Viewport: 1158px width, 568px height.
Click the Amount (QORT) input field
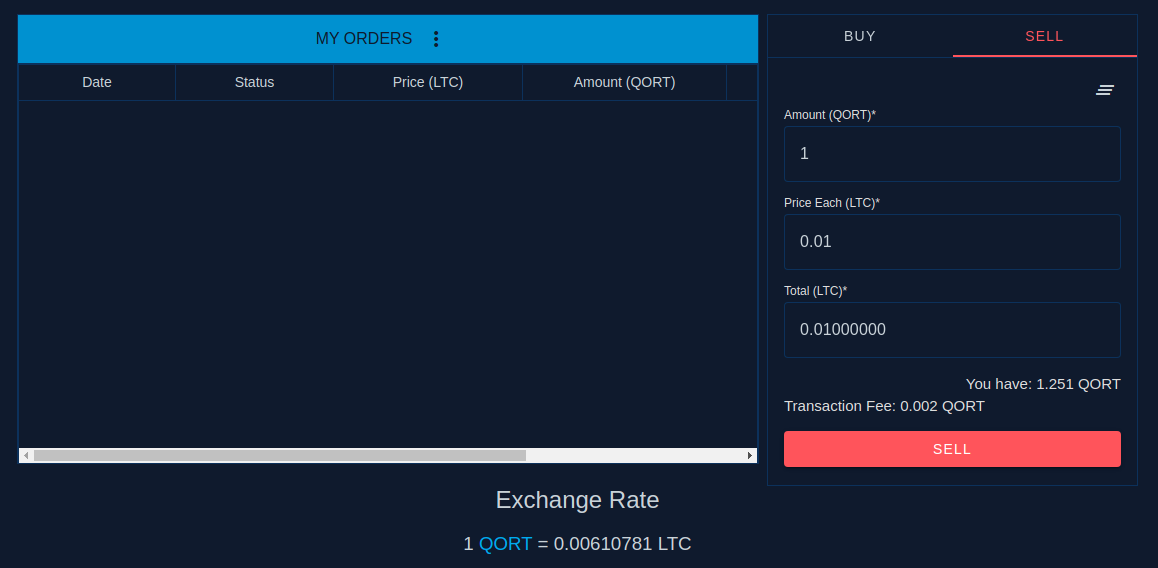tap(952, 154)
